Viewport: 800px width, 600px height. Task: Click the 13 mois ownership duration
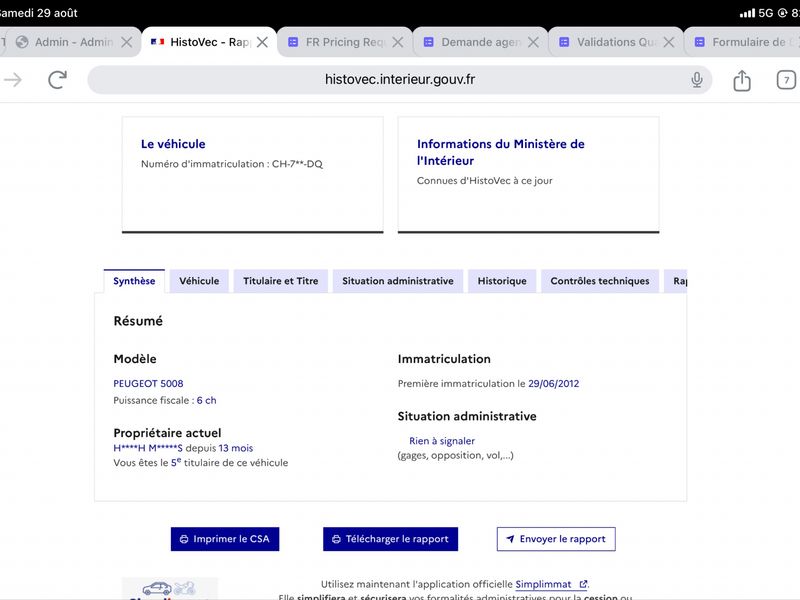[x=236, y=448]
